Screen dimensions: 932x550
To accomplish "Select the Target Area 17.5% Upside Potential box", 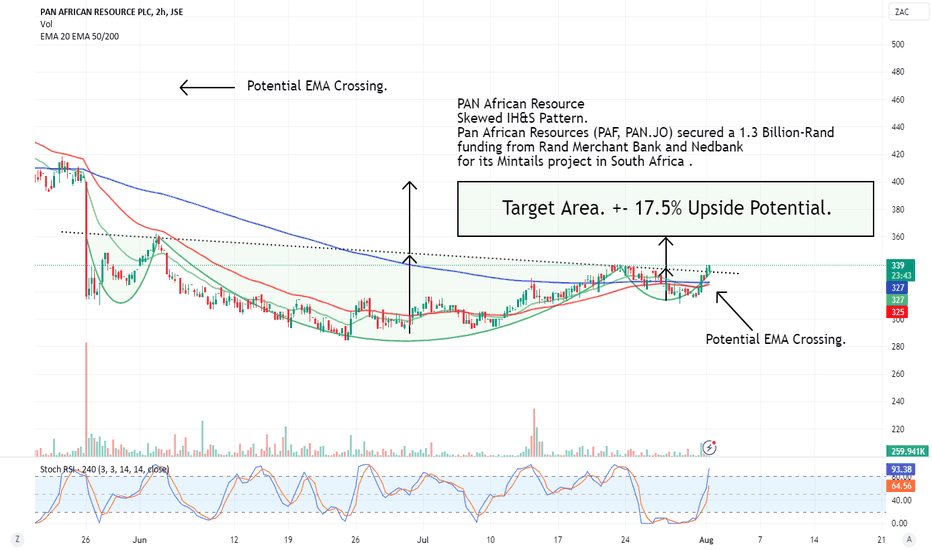I will tap(665, 209).
